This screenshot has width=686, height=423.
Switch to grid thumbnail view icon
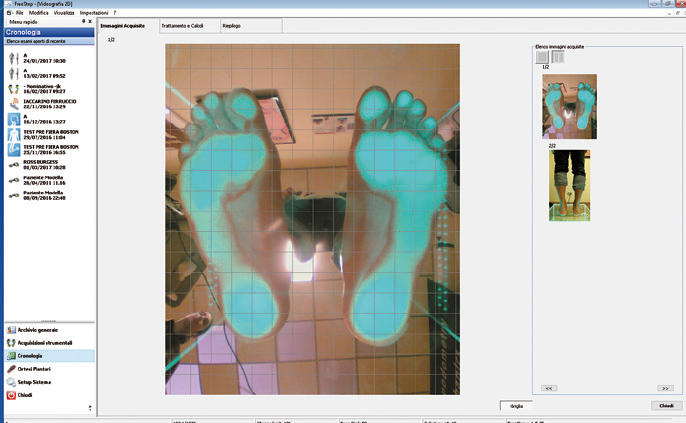tap(558, 58)
